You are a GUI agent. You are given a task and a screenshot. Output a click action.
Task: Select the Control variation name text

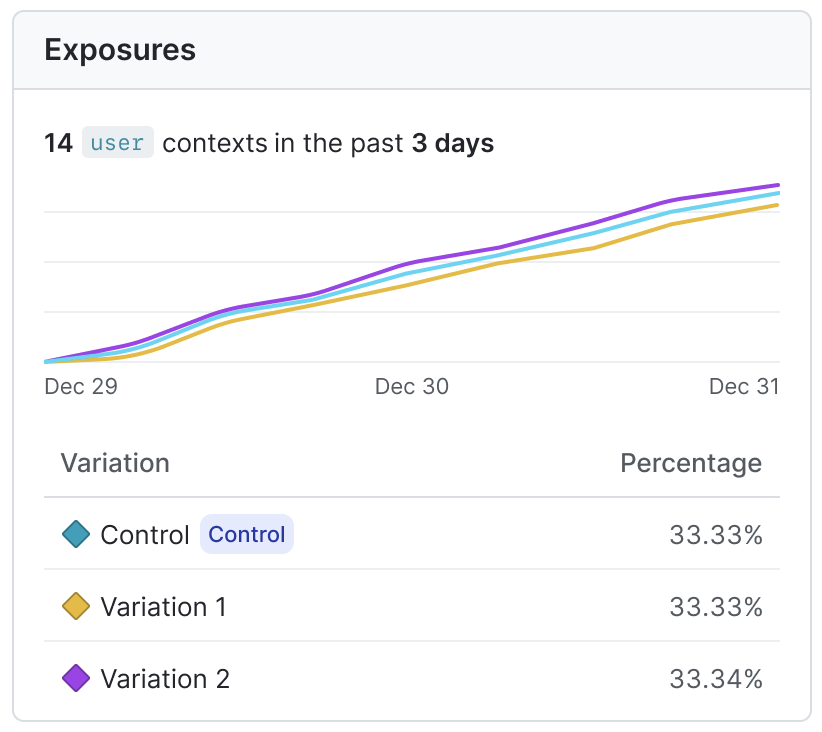[x=145, y=535]
